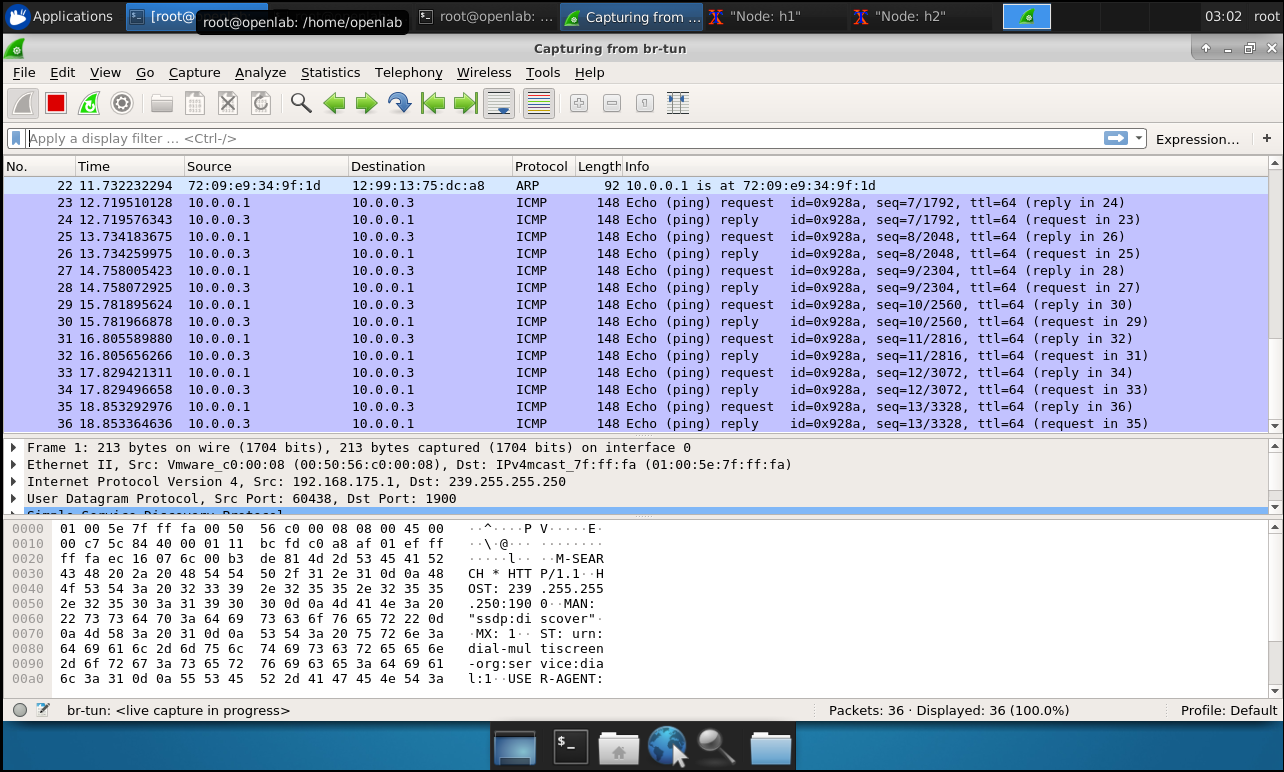Jump to the first packet

pyautogui.click(x=432, y=103)
